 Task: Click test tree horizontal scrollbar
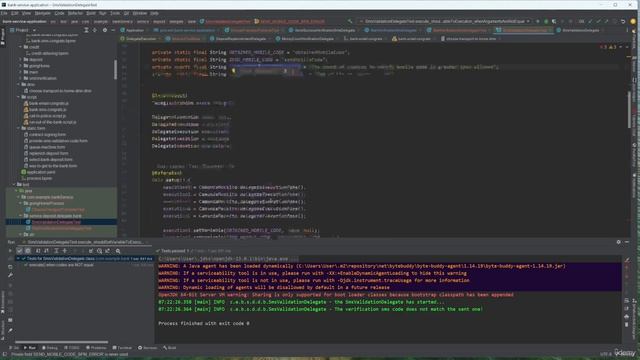62,342
